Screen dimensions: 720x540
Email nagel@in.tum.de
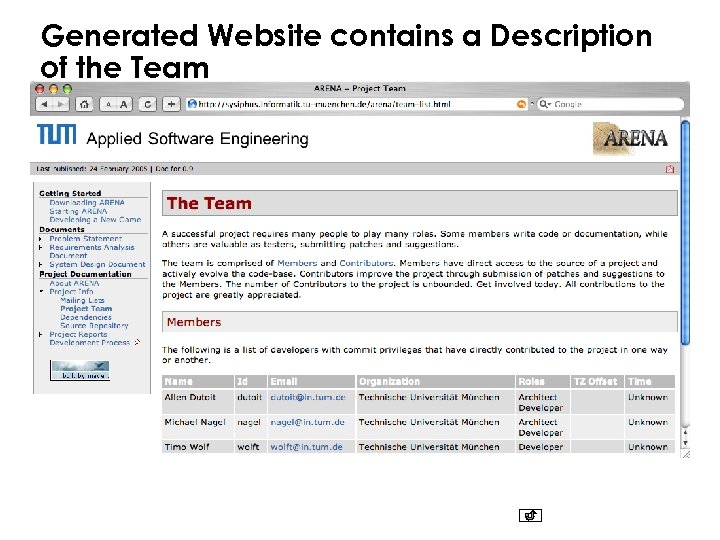[307, 422]
